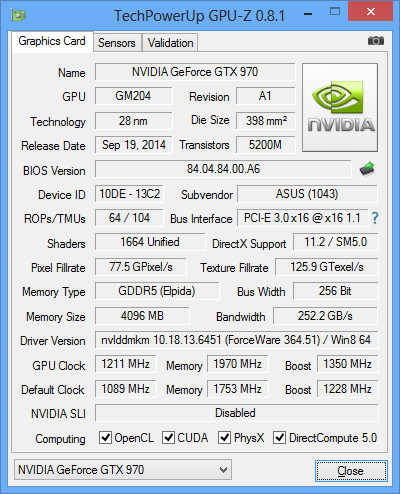The width and height of the screenshot is (400, 494).
Task: Click the bus interface question mark
Action: pyautogui.click(x=375, y=218)
